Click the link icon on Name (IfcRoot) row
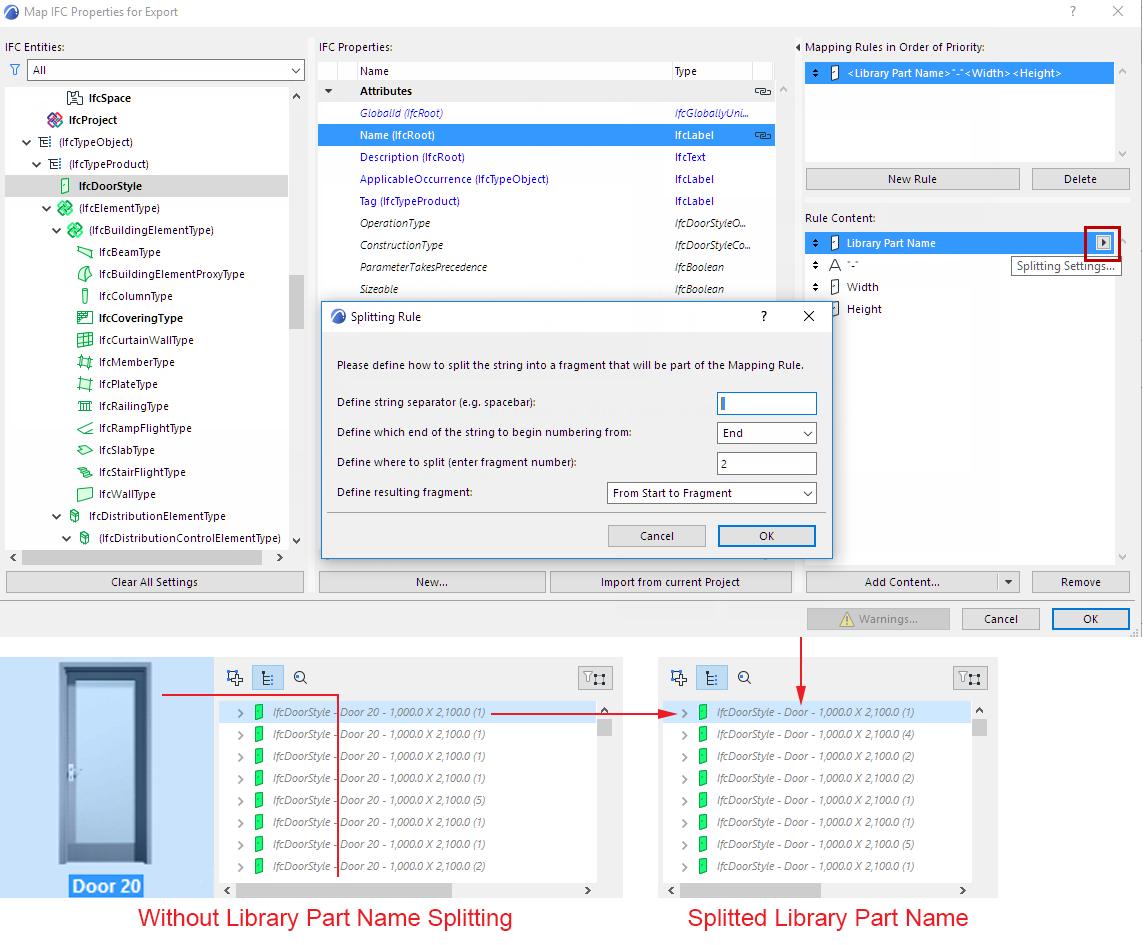This screenshot has width=1148, height=945. coord(763,135)
